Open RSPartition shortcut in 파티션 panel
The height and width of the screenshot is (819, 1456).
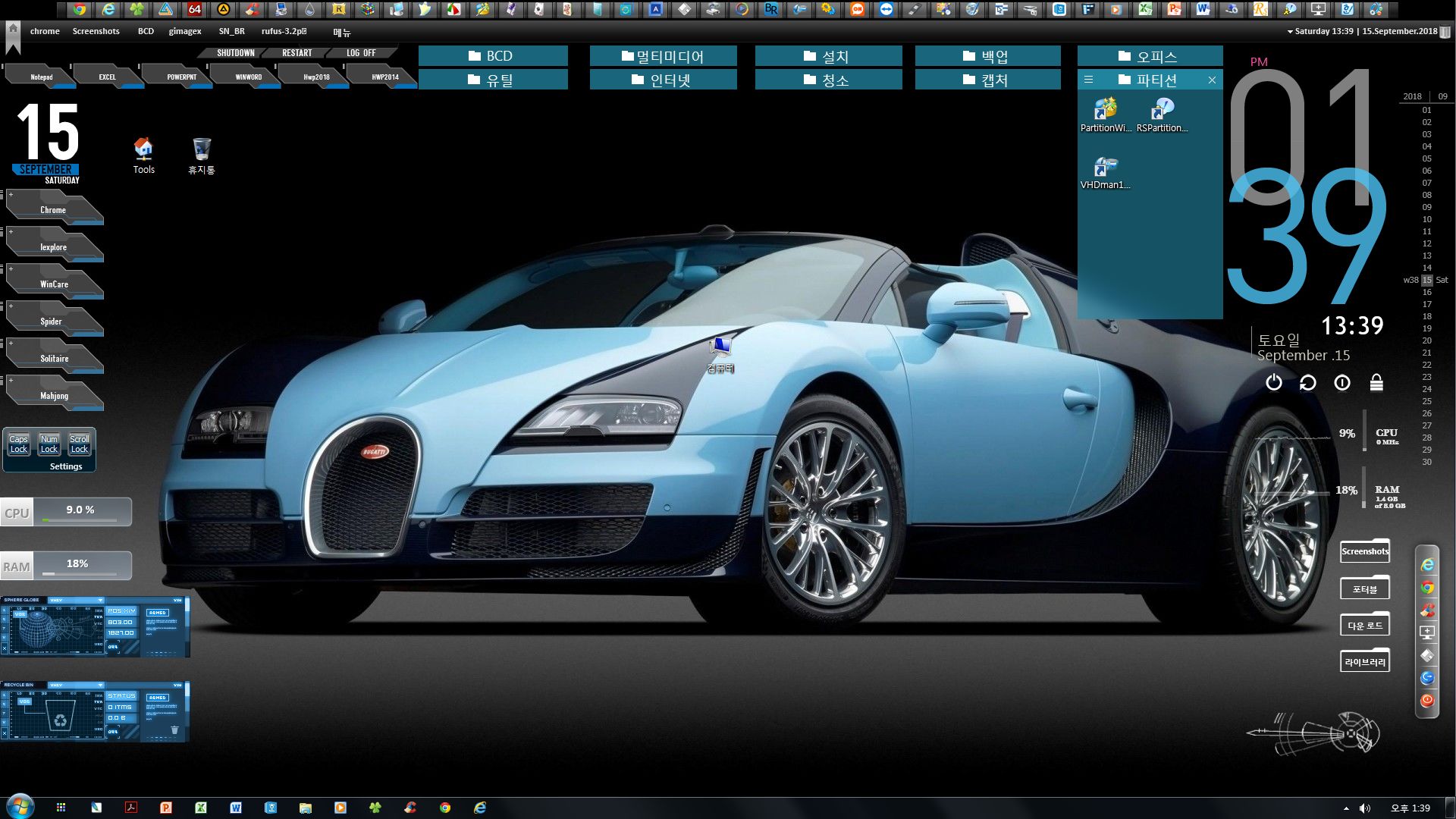click(1162, 115)
